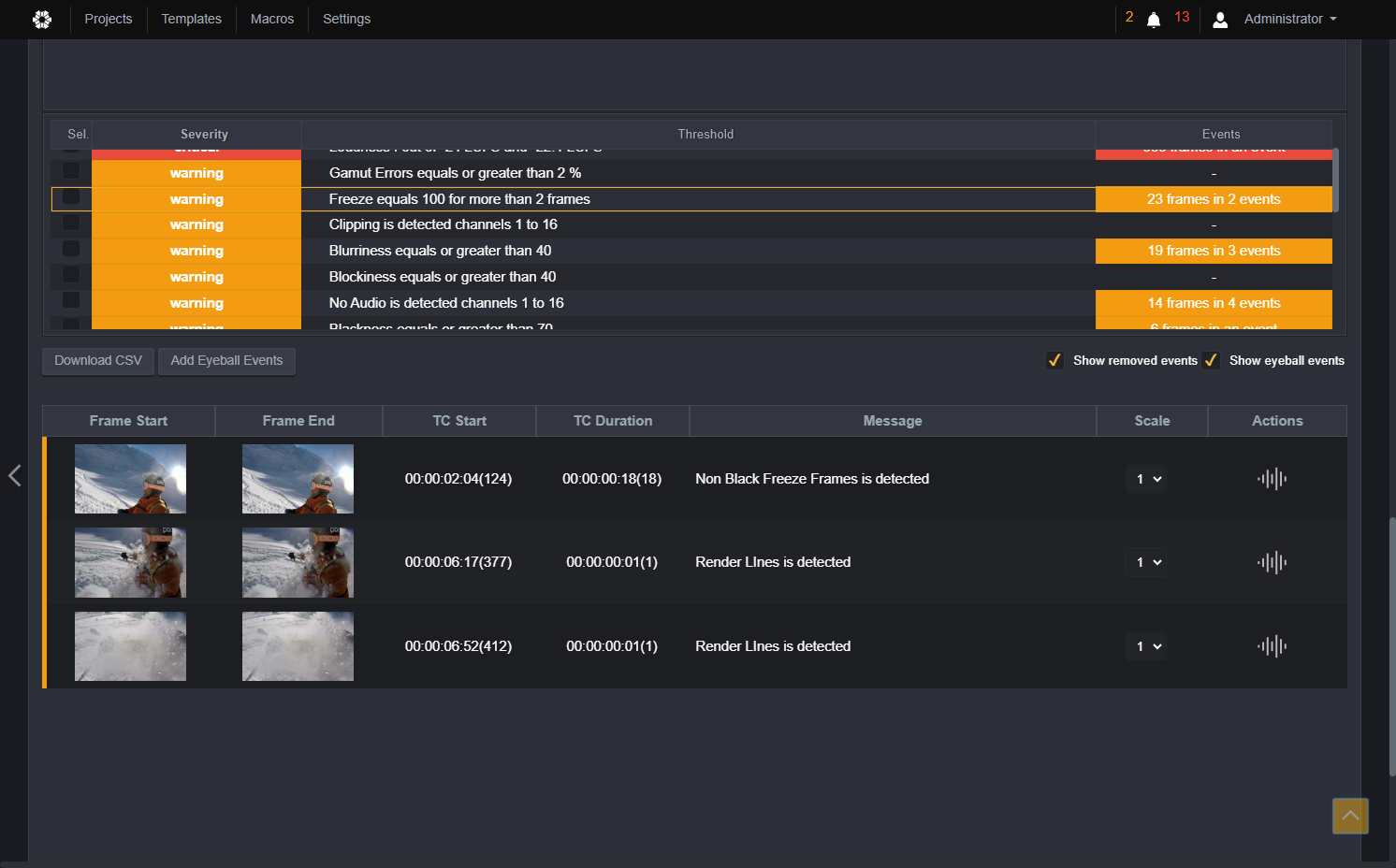The image size is (1396, 868).
Task: Open Scale dropdown for Non Black Freeze Frames
Action: [x=1146, y=479]
